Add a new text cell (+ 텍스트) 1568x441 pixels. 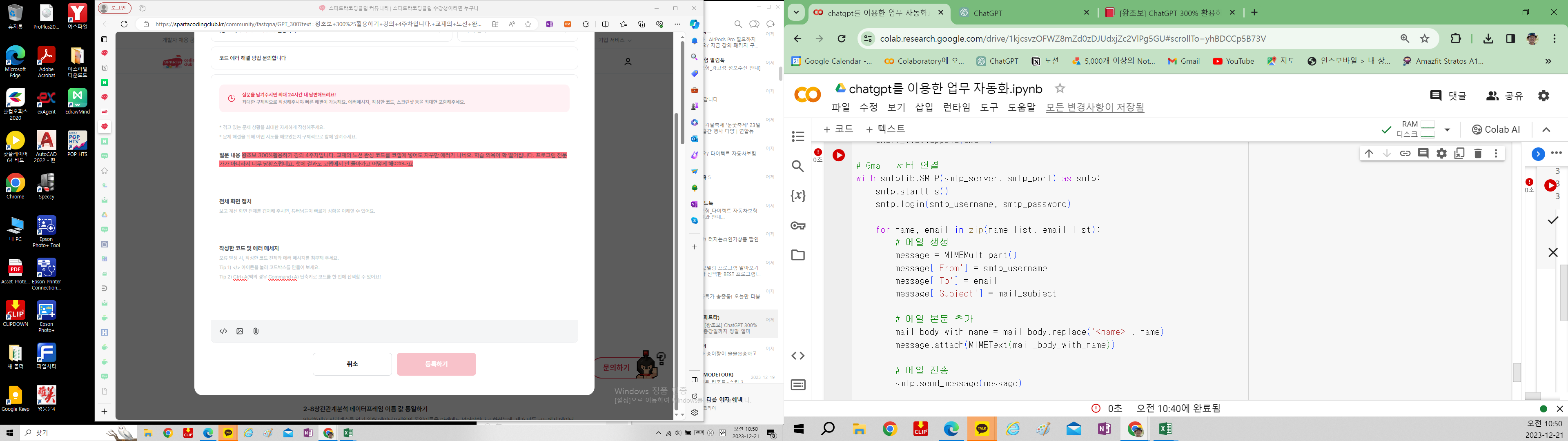click(886, 129)
